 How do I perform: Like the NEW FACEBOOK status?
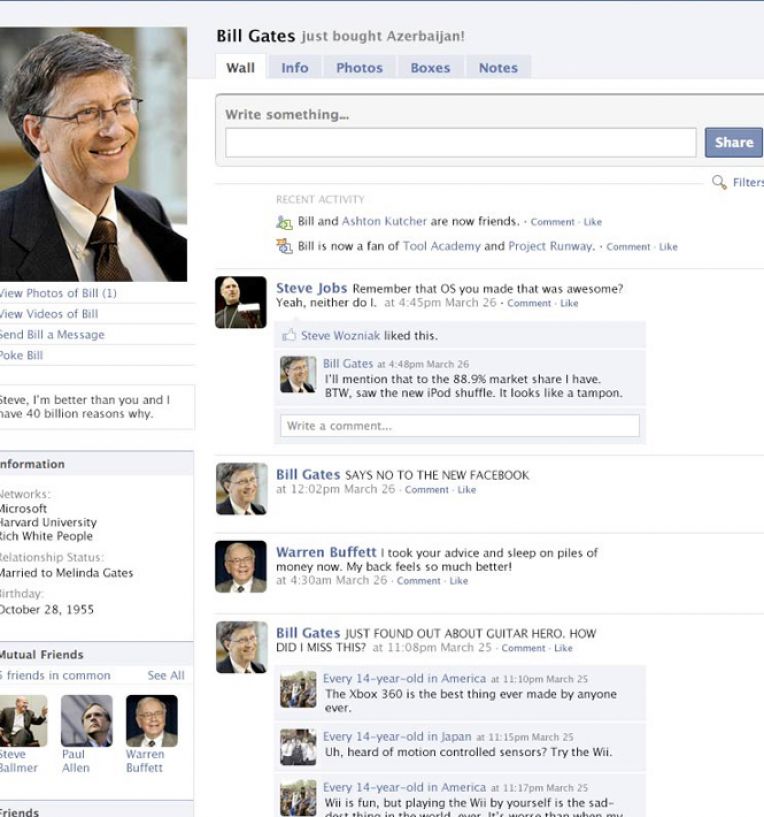coord(466,490)
